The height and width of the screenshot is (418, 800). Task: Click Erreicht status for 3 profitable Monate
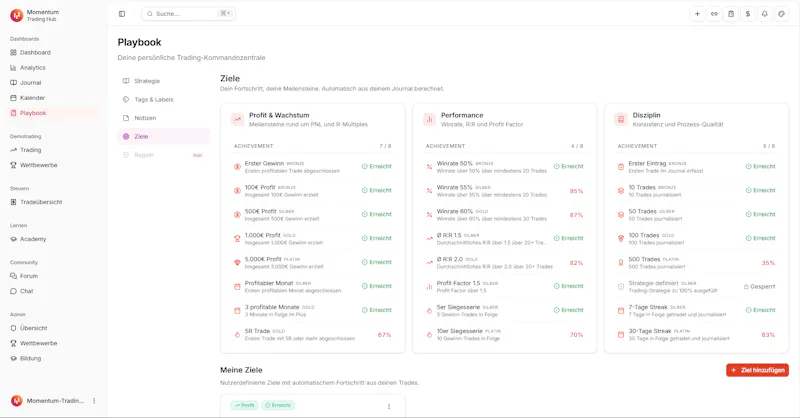pos(377,310)
